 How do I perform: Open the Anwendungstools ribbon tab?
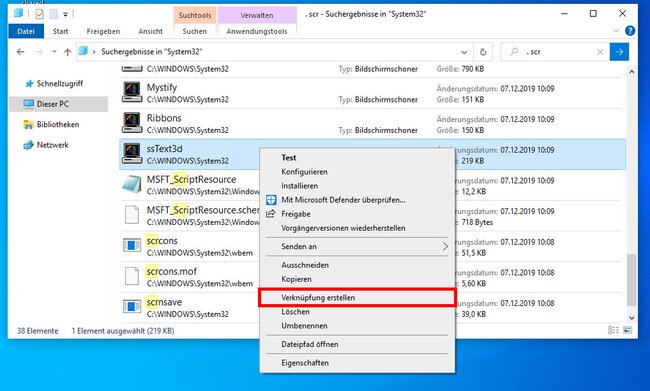point(257,31)
